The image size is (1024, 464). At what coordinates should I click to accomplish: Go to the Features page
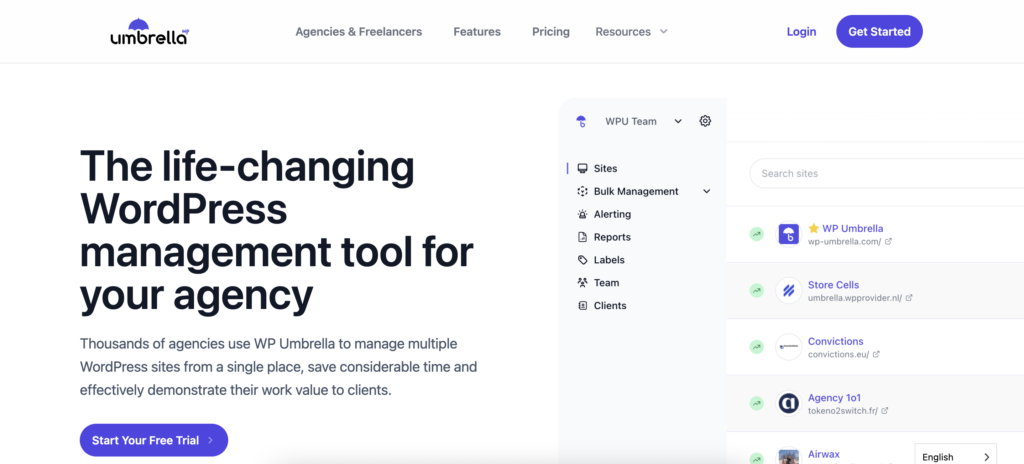477,31
